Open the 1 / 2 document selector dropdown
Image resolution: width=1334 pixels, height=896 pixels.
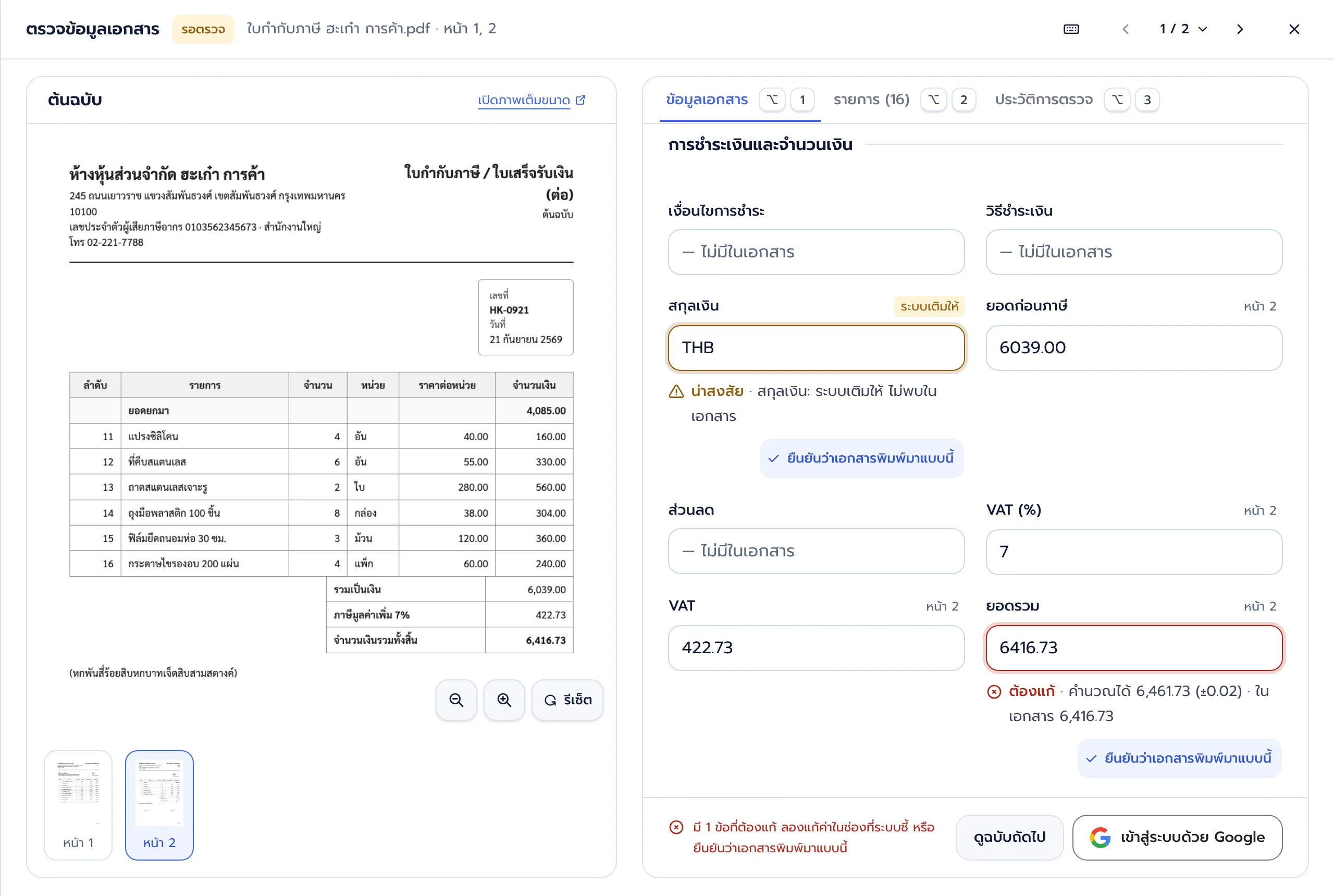coord(1183,29)
